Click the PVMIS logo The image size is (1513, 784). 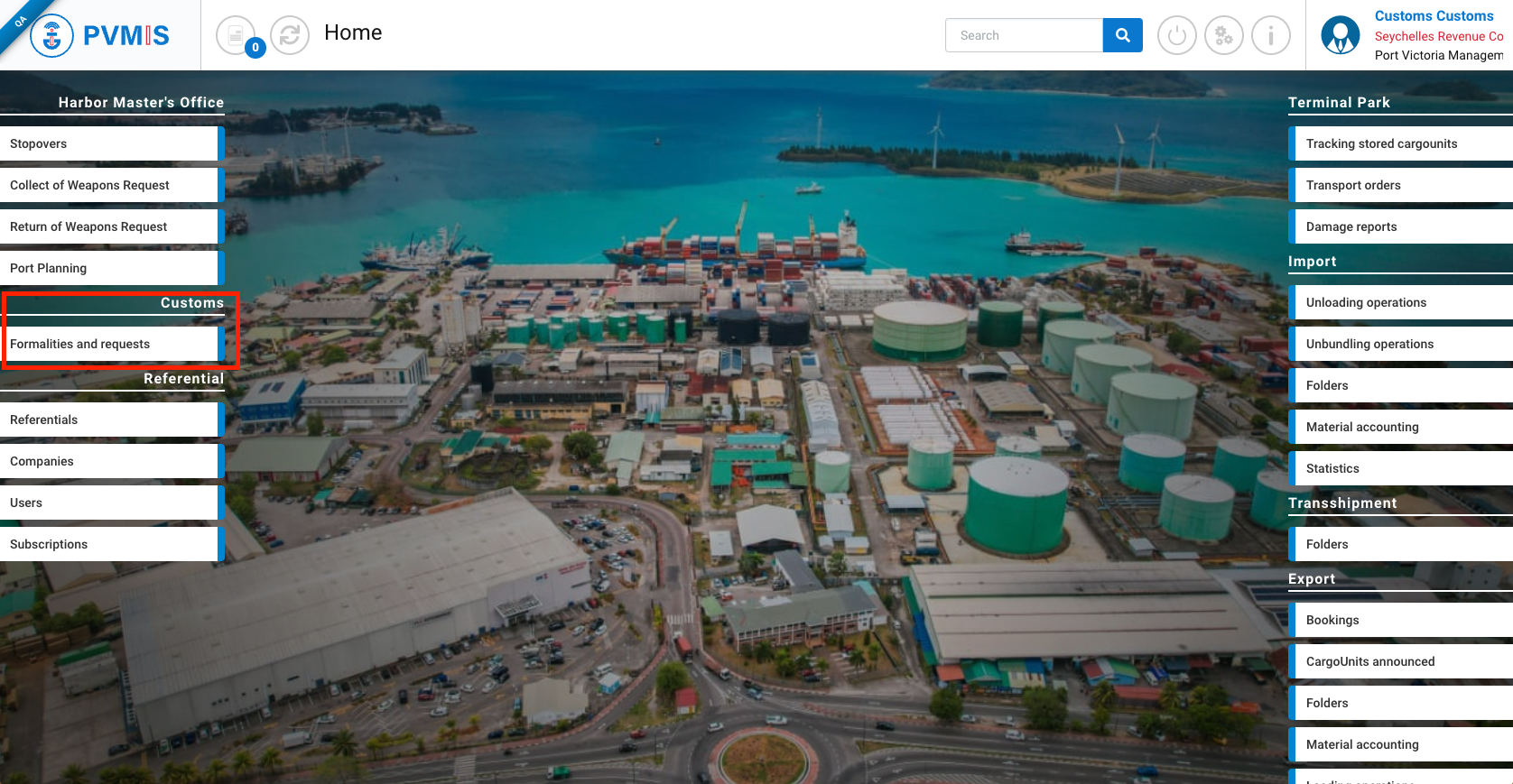(100, 36)
